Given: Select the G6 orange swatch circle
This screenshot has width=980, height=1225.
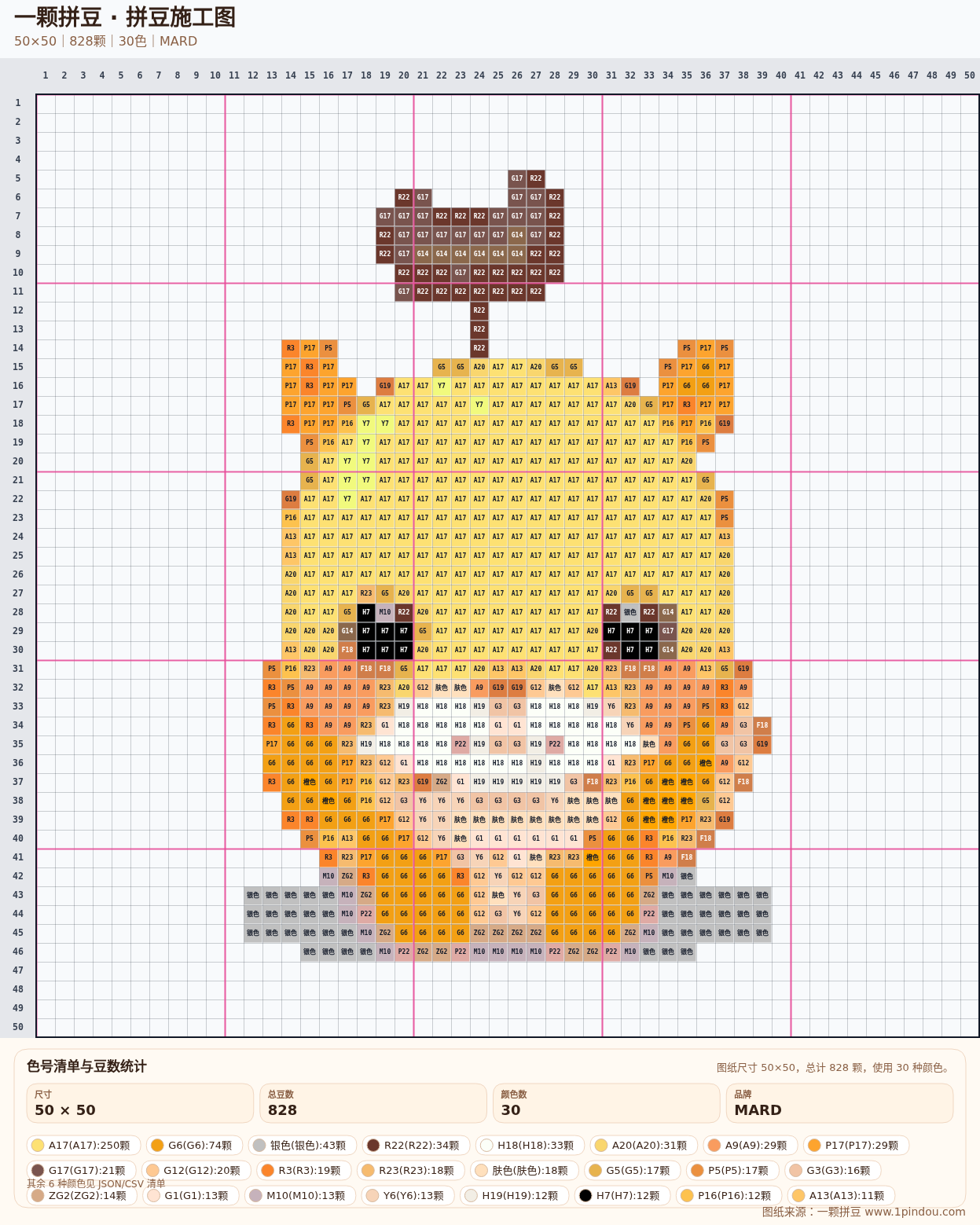Looking at the screenshot, I should coord(157,1145).
